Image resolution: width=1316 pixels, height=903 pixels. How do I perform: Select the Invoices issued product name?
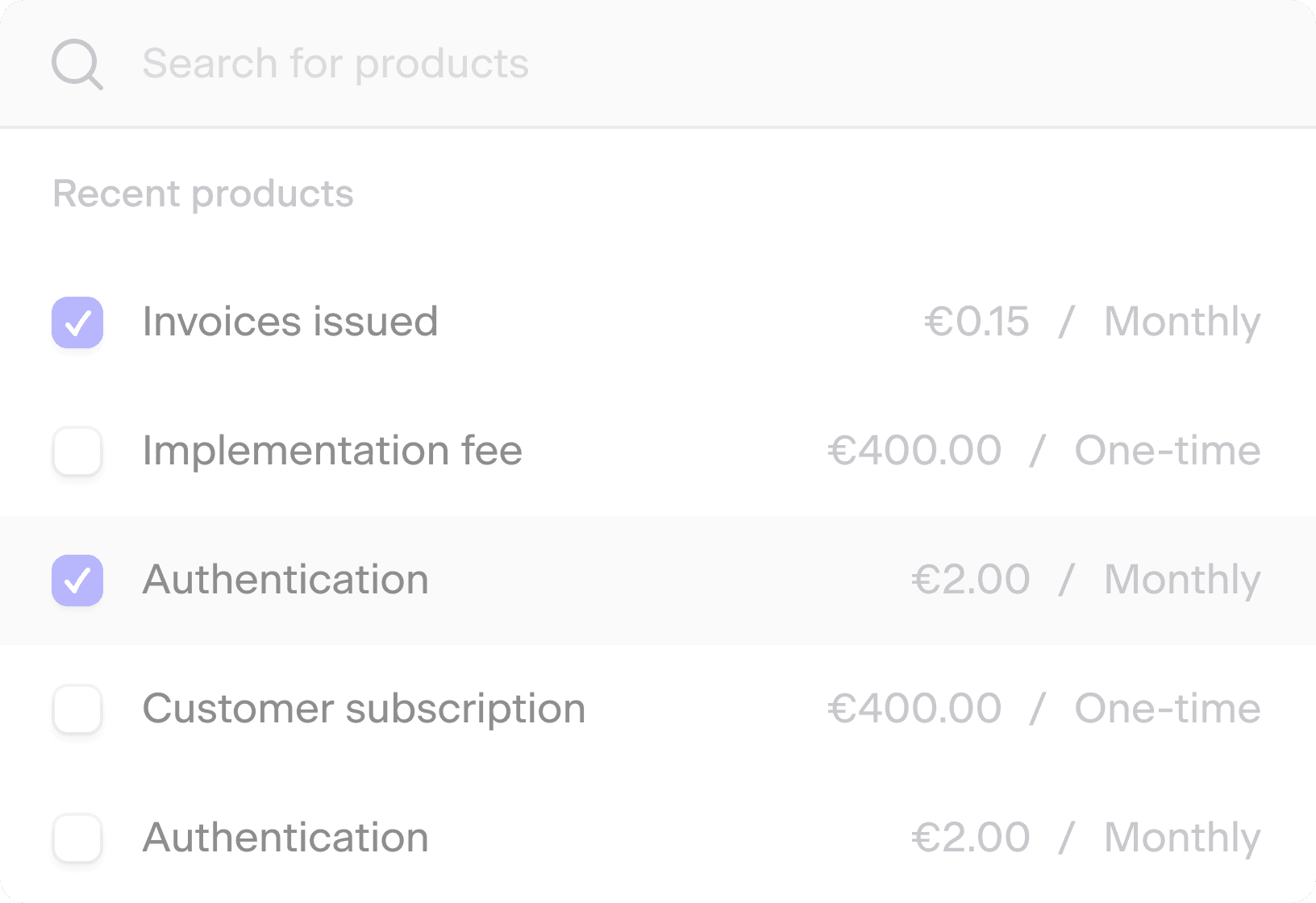tap(290, 322)
